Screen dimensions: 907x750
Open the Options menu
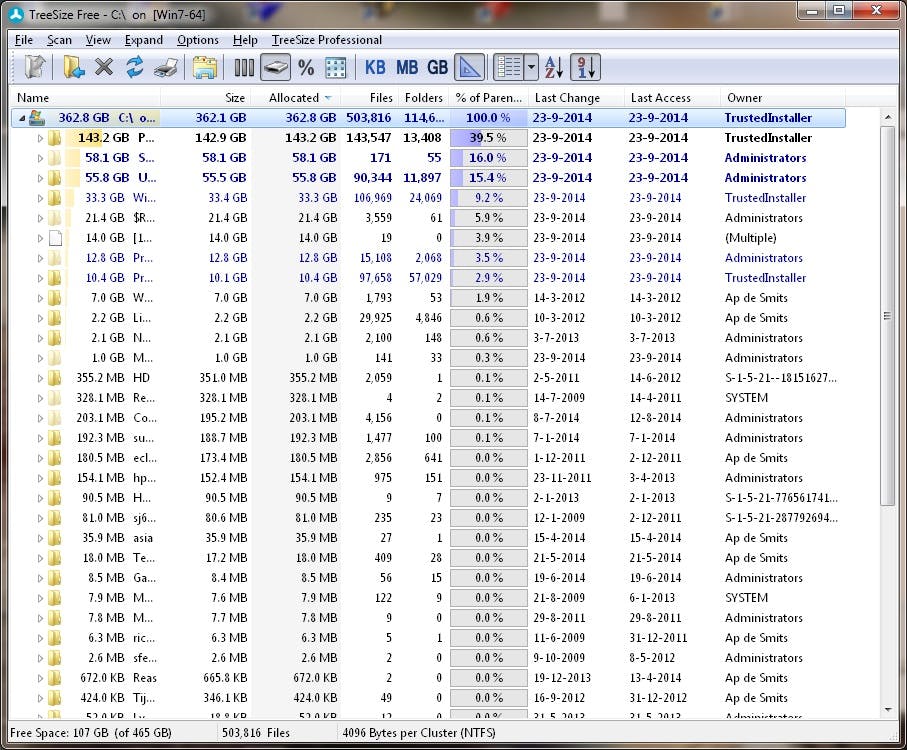[198, 40]
